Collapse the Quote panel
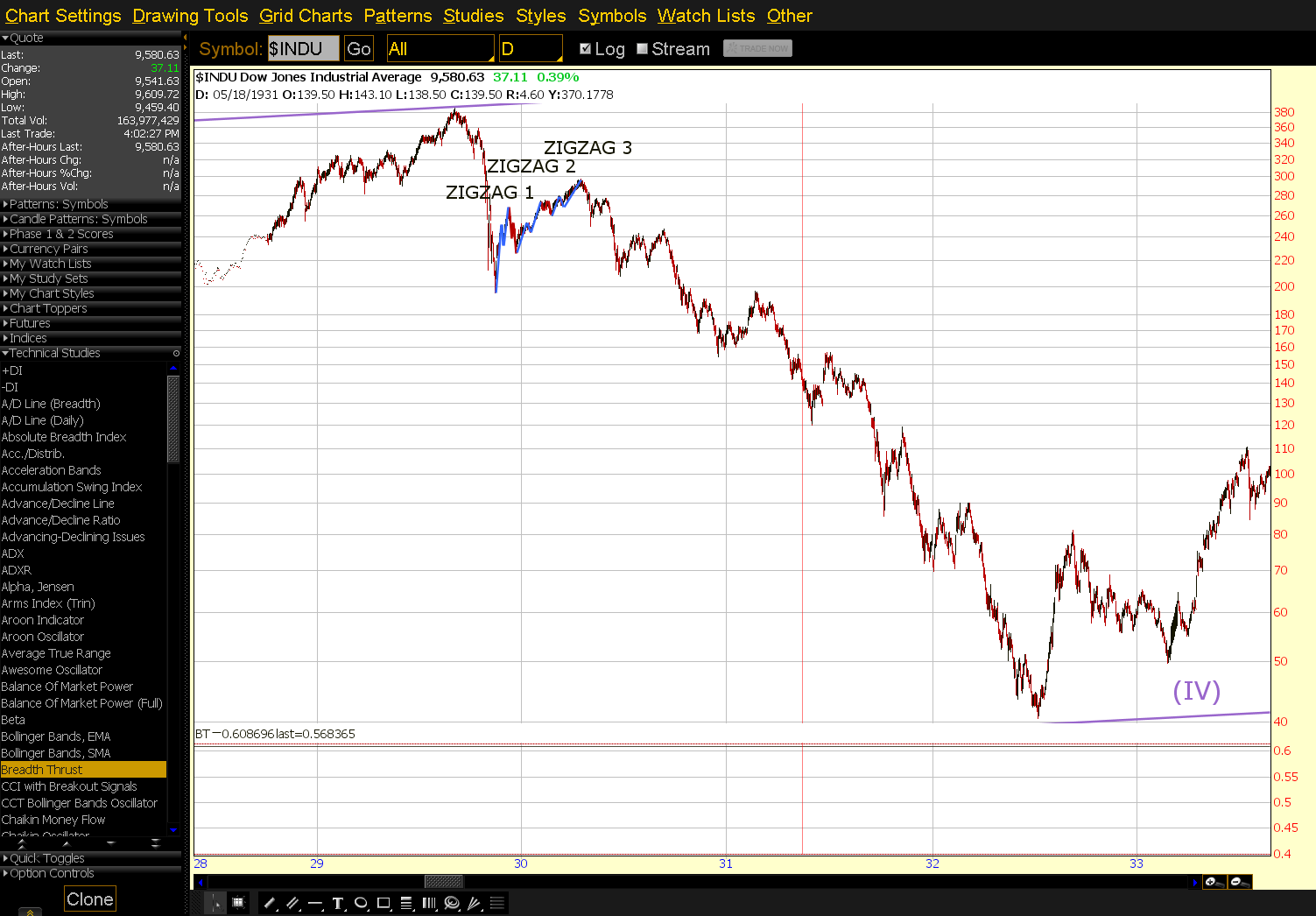This screenshot has width=1316, height=916. pos(91,38)
